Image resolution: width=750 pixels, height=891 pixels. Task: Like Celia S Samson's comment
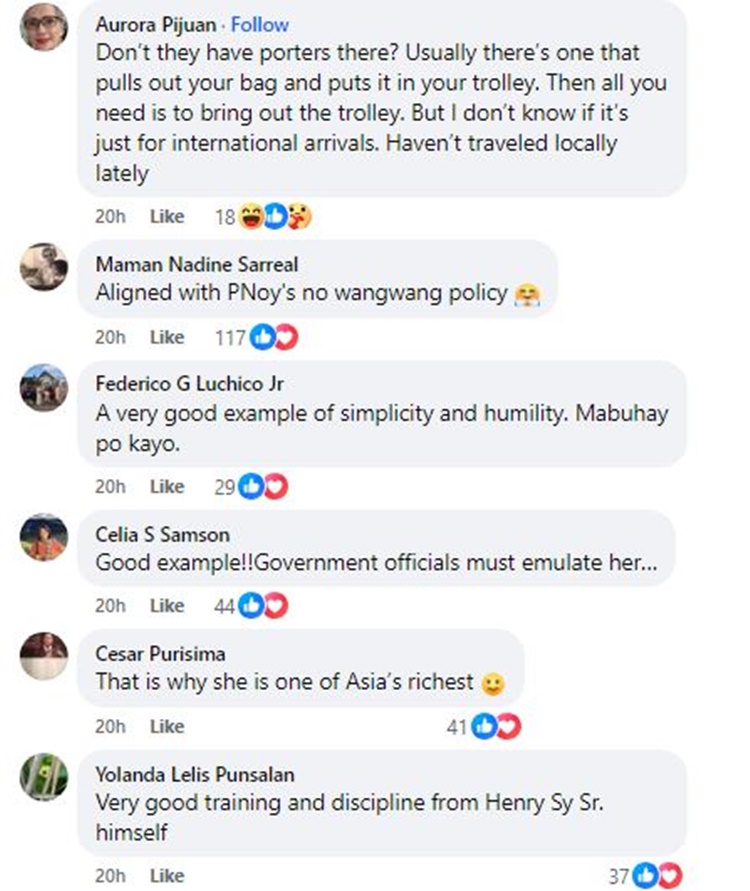pyautogui.click(x=167, y=605)
